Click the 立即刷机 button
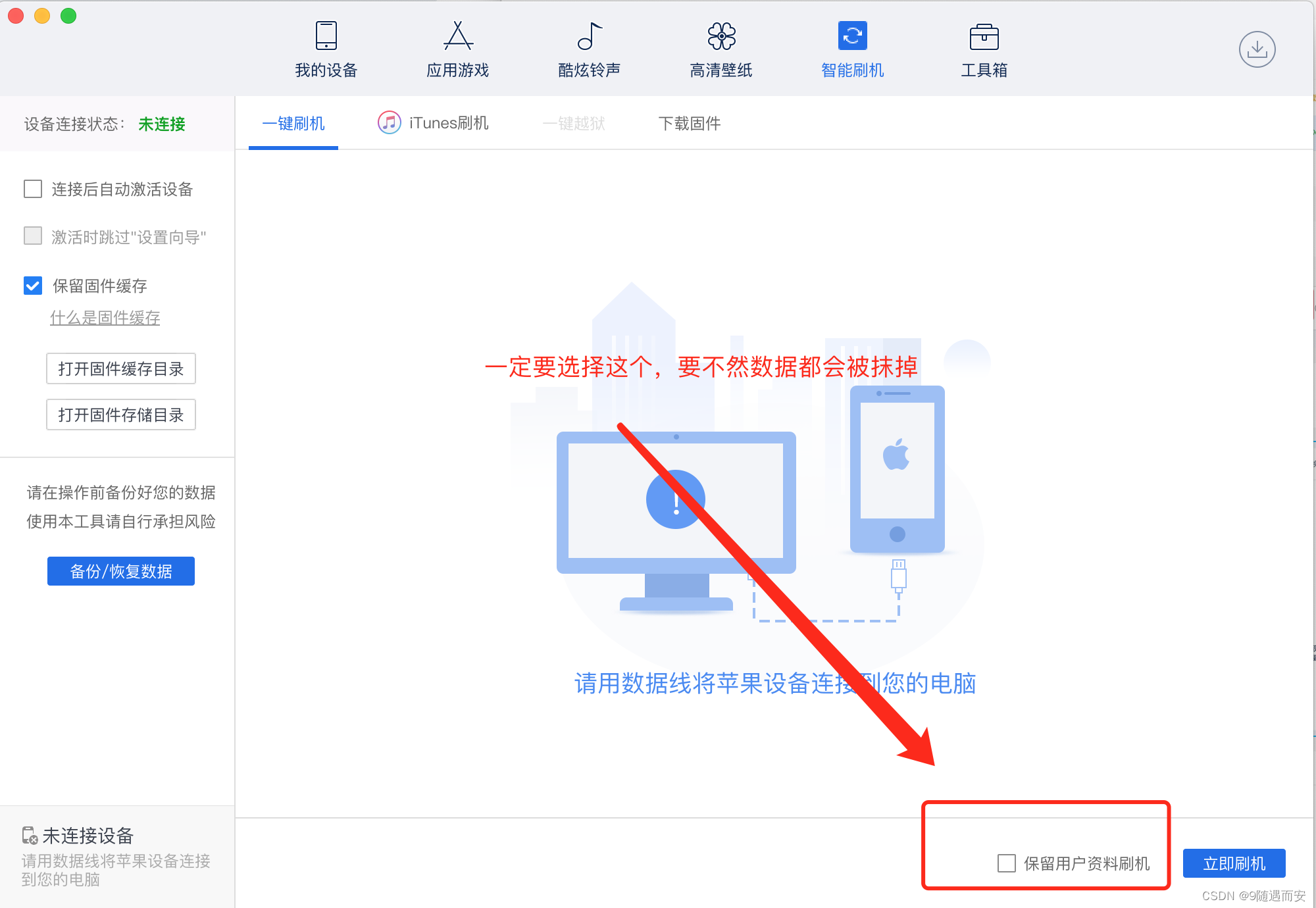This screenshot has width=1316, height=908. [1234, 863]
